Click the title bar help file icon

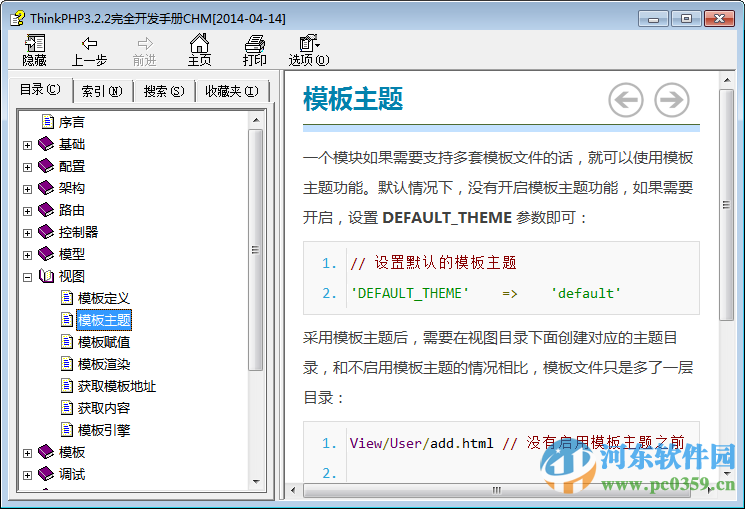(18, 19)
